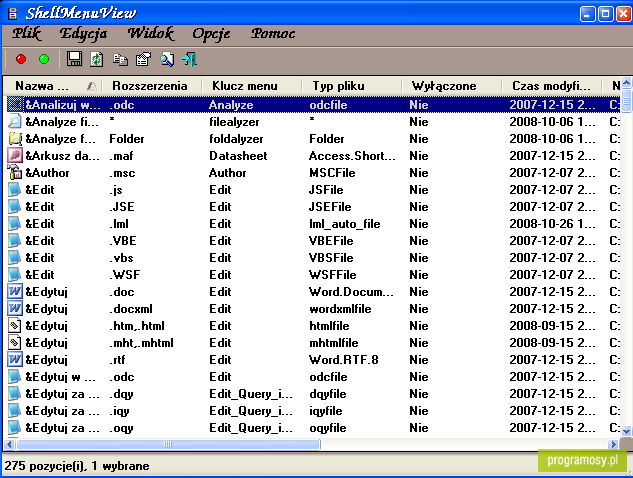The image size is (633, 478).
Task: Click Word icon of the .doc row
Action: click(x=15, y=291)
